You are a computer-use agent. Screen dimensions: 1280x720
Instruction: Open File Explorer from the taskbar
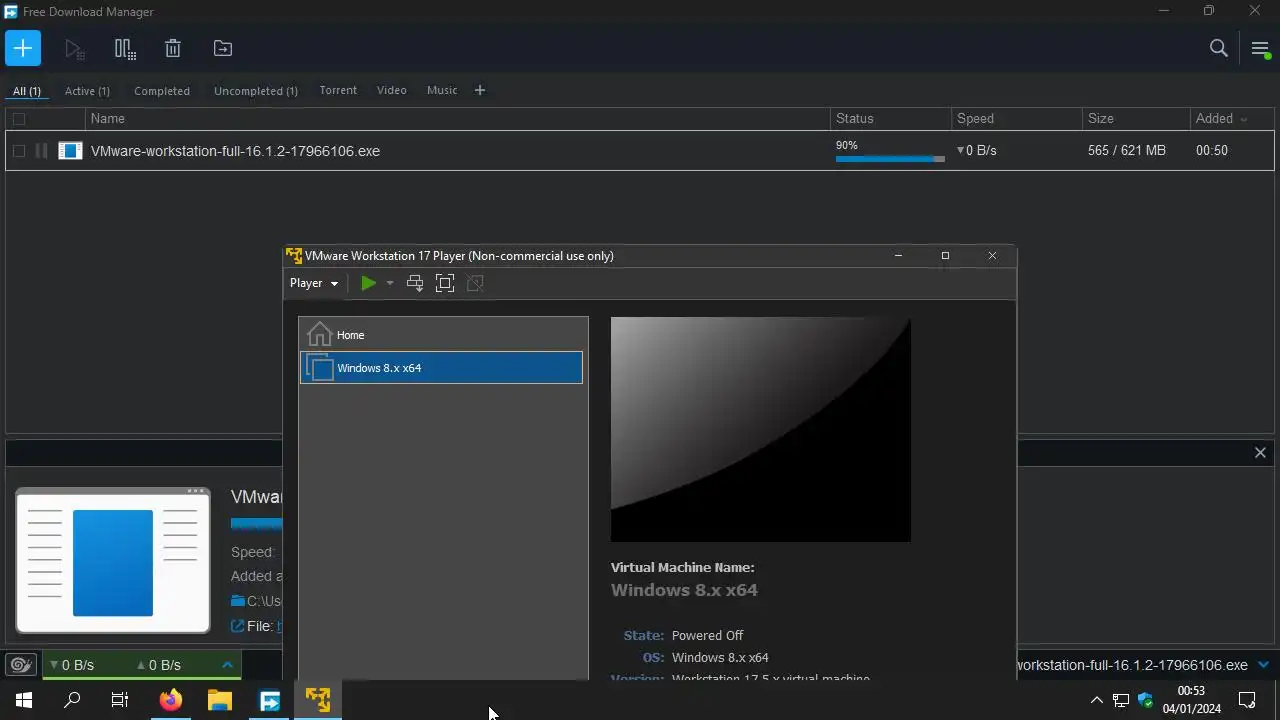(x=220, y=700)
